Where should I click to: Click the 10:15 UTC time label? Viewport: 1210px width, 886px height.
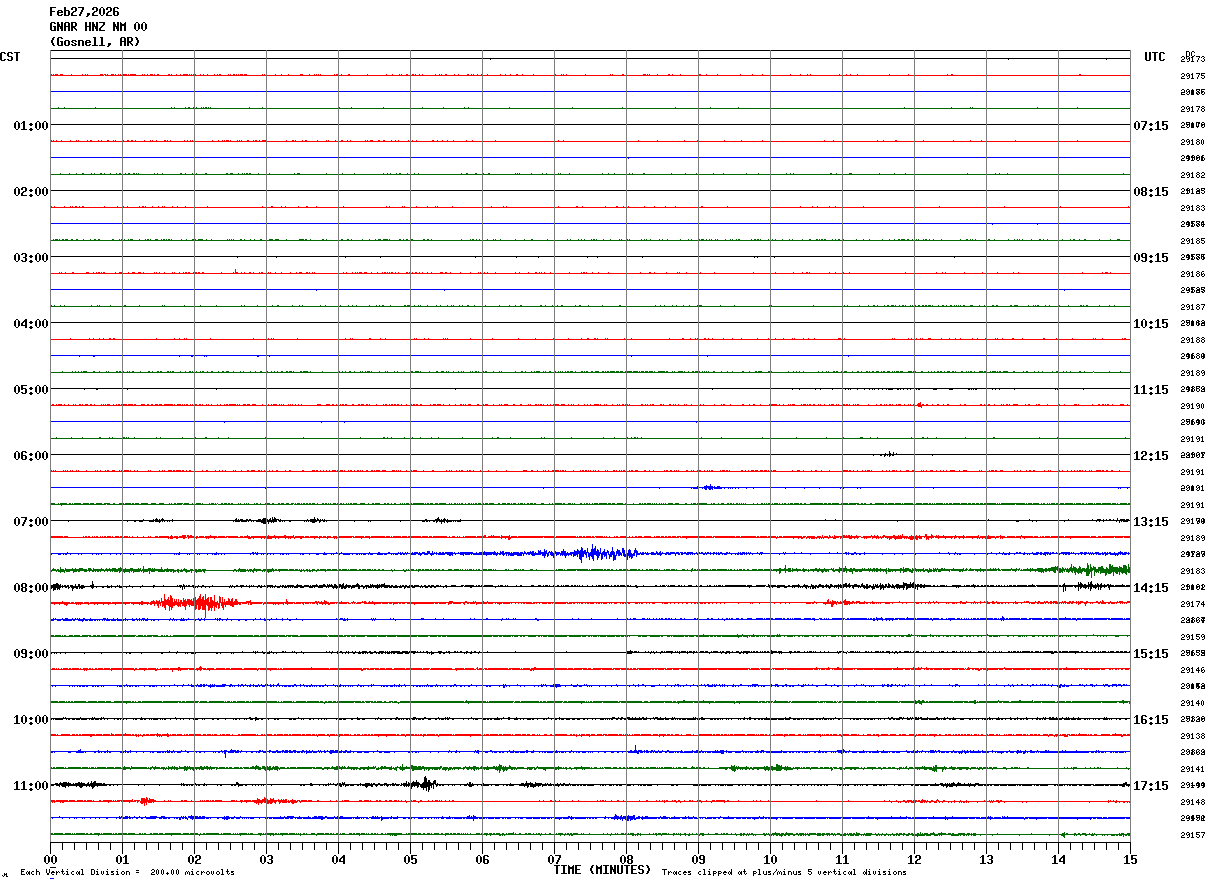1151,323
